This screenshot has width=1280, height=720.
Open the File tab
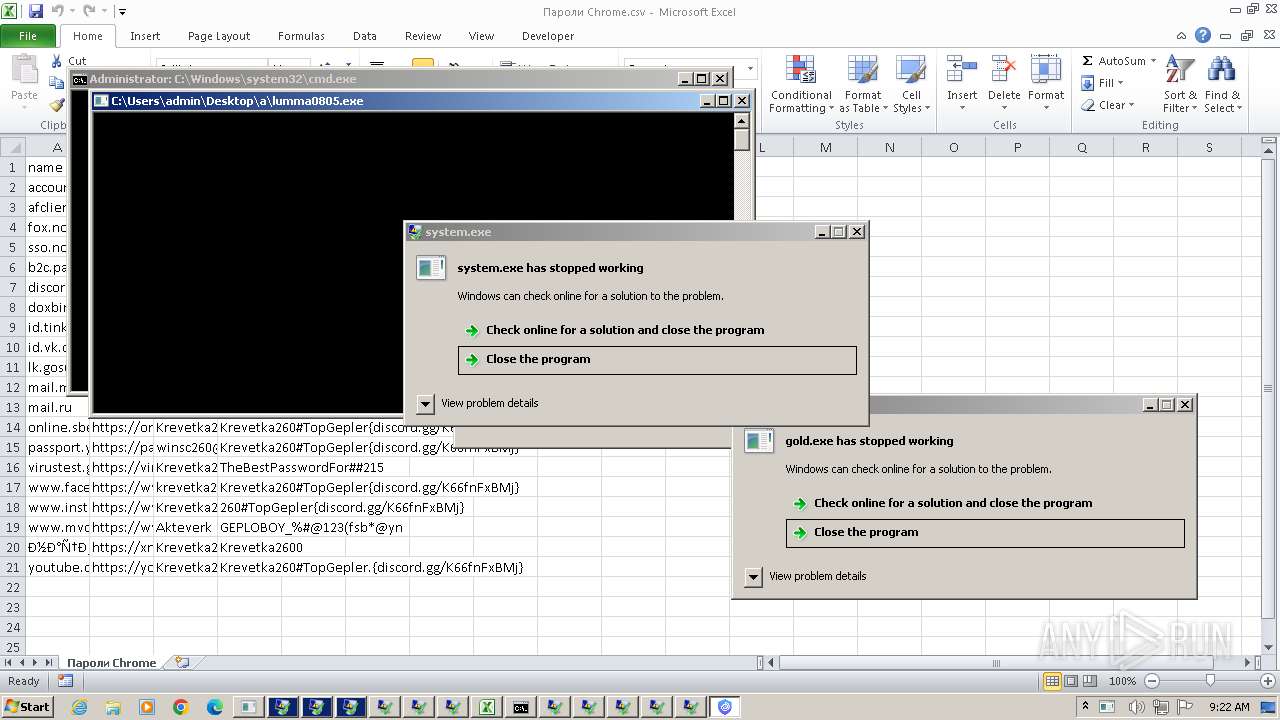click(28, 36)
